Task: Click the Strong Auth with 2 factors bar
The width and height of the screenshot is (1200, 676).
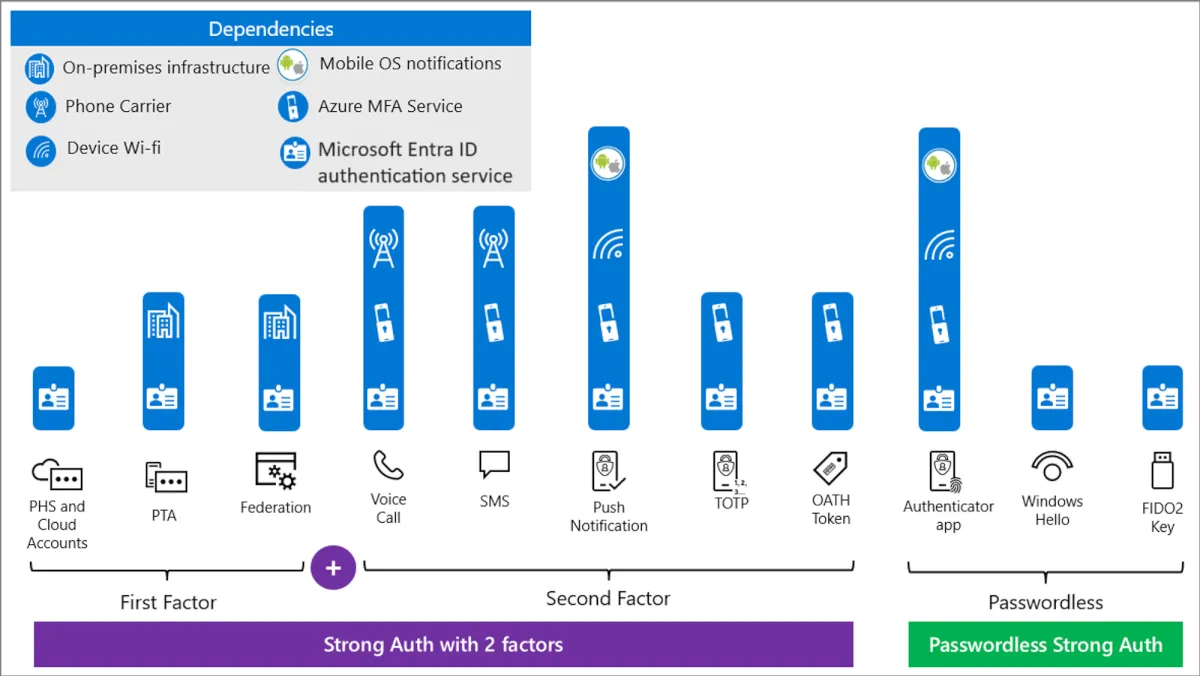Action: 443,645
